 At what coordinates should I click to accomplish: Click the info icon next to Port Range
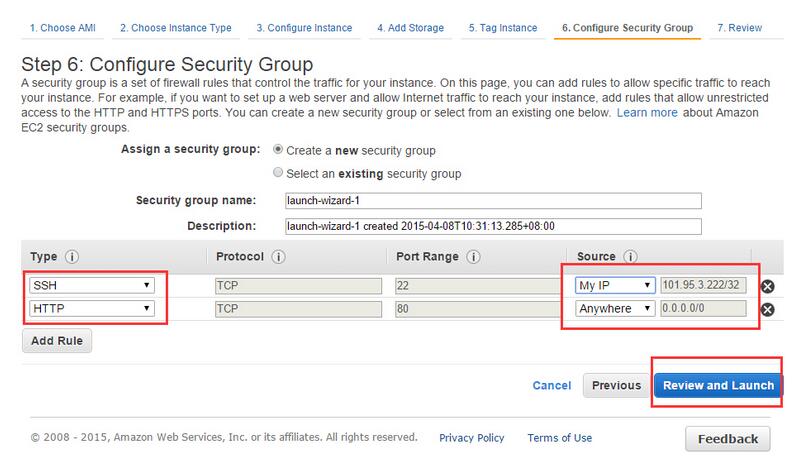473,257
